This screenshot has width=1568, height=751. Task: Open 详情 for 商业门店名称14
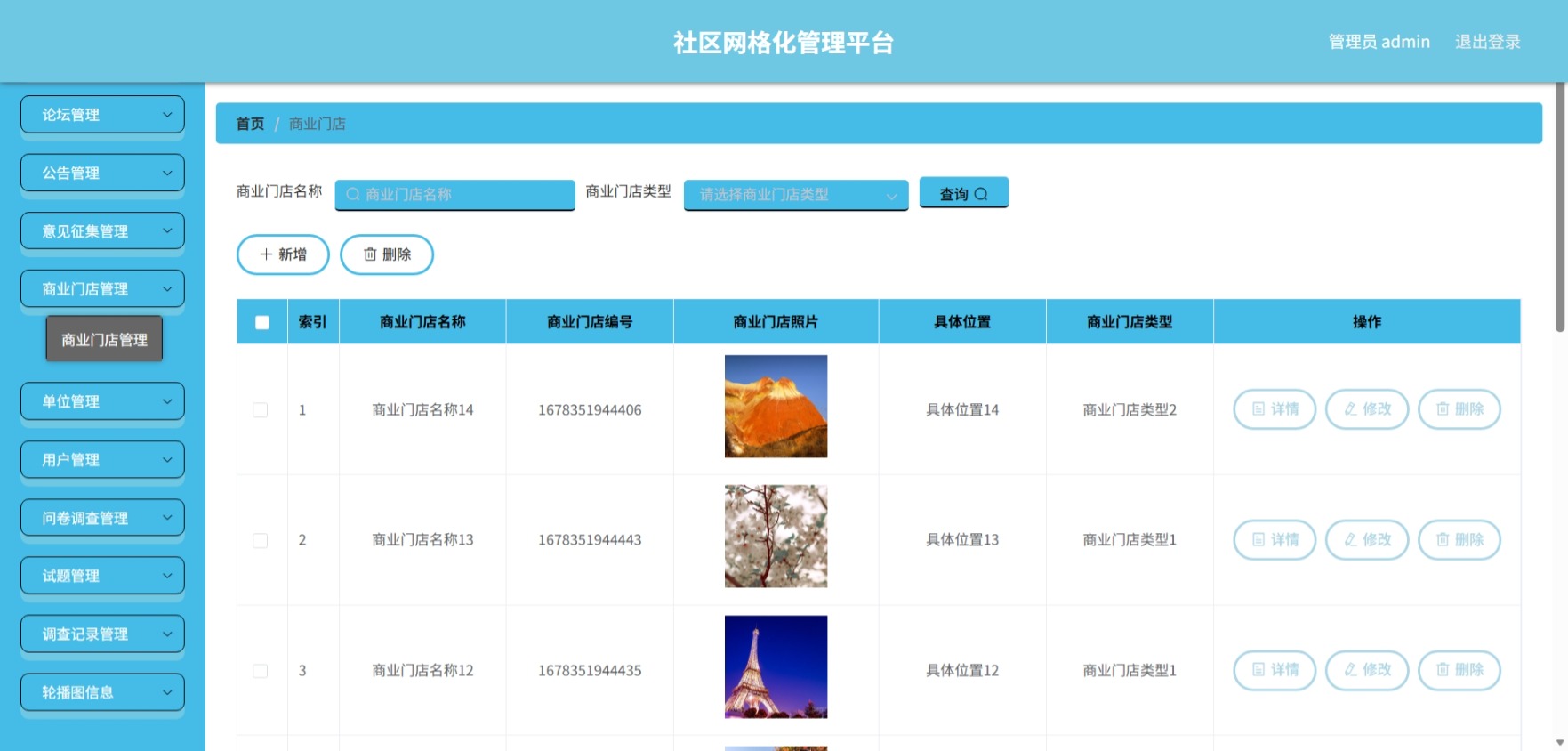[x=1275, y=409]
